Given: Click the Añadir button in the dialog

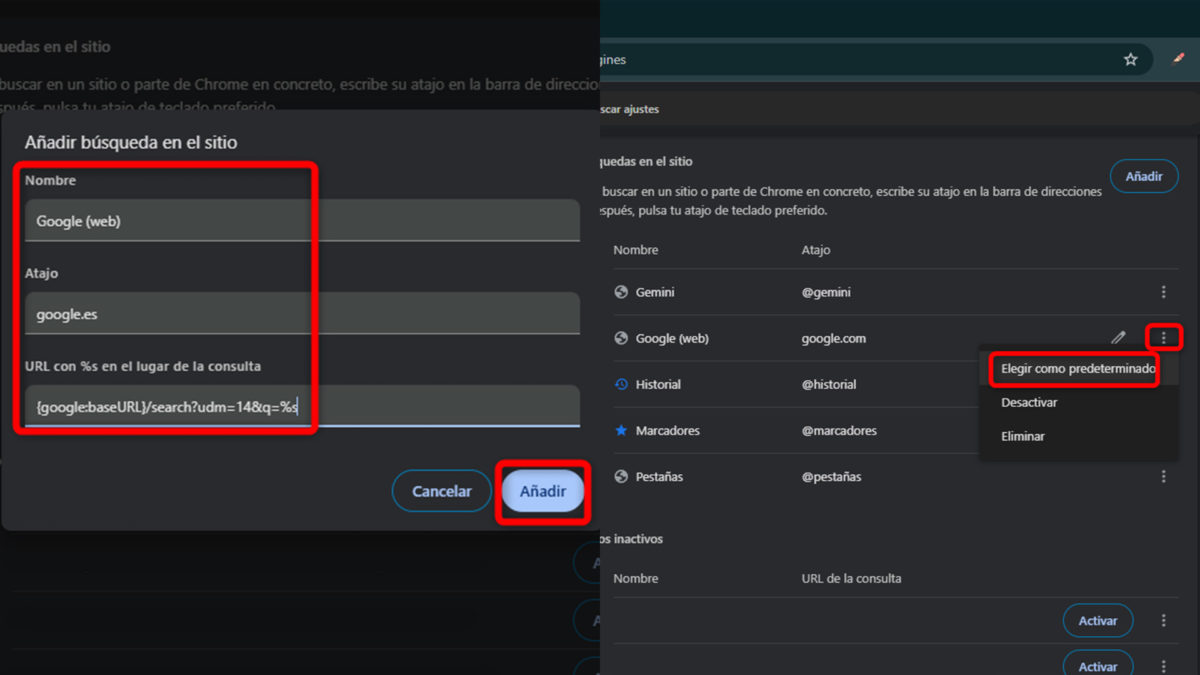Looking at the screenshot, I should point(543,491).
